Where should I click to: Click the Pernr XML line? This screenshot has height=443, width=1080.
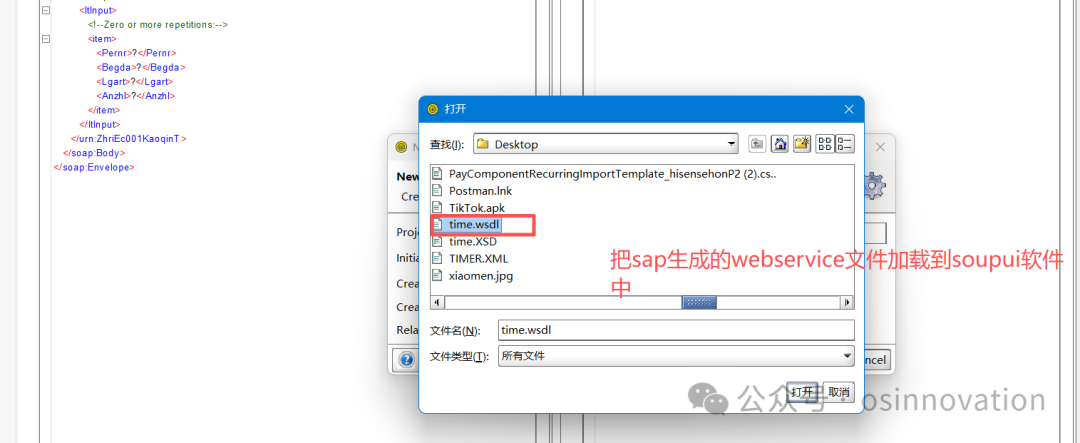coord(136,53)
